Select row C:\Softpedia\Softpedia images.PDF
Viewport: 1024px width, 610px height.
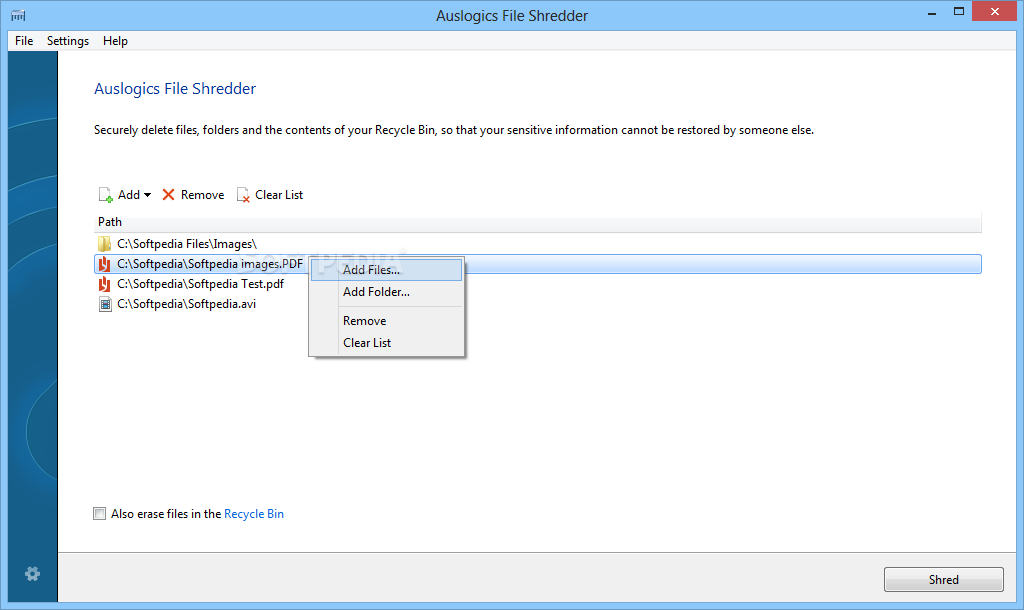pos(537,264)
